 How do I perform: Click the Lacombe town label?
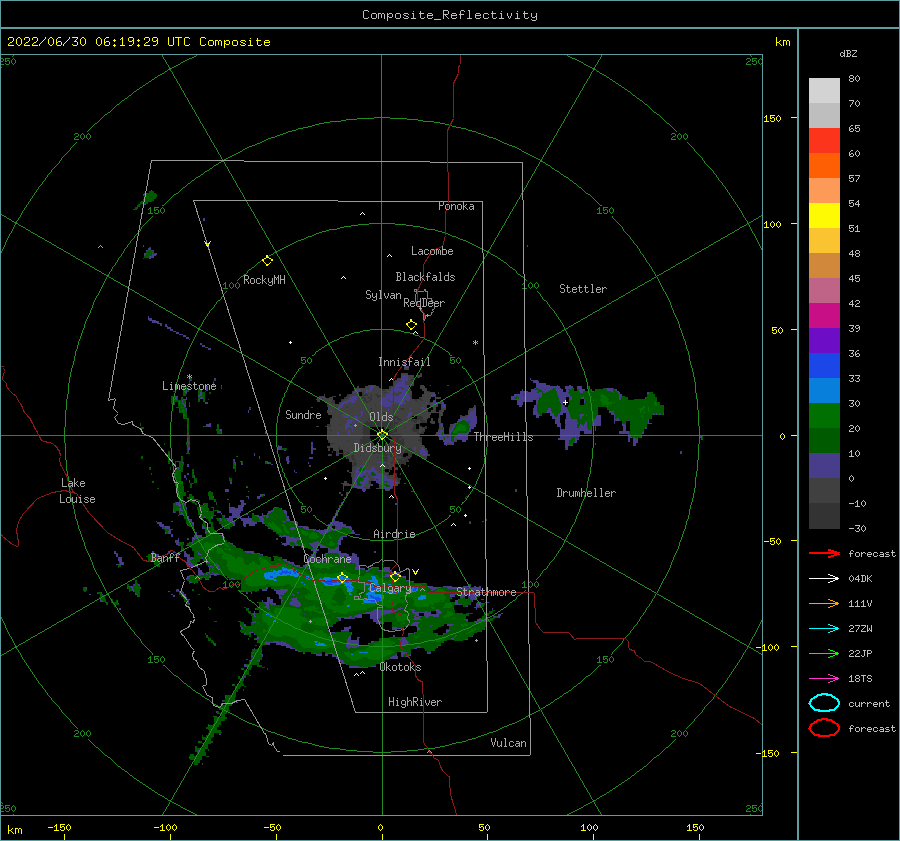432,251
